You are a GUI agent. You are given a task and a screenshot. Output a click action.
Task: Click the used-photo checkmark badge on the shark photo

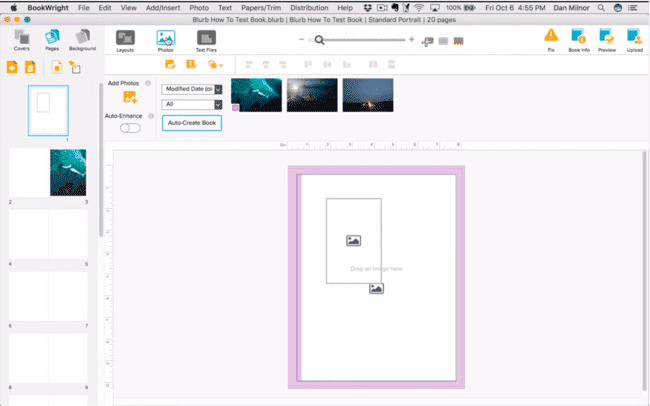235,108
